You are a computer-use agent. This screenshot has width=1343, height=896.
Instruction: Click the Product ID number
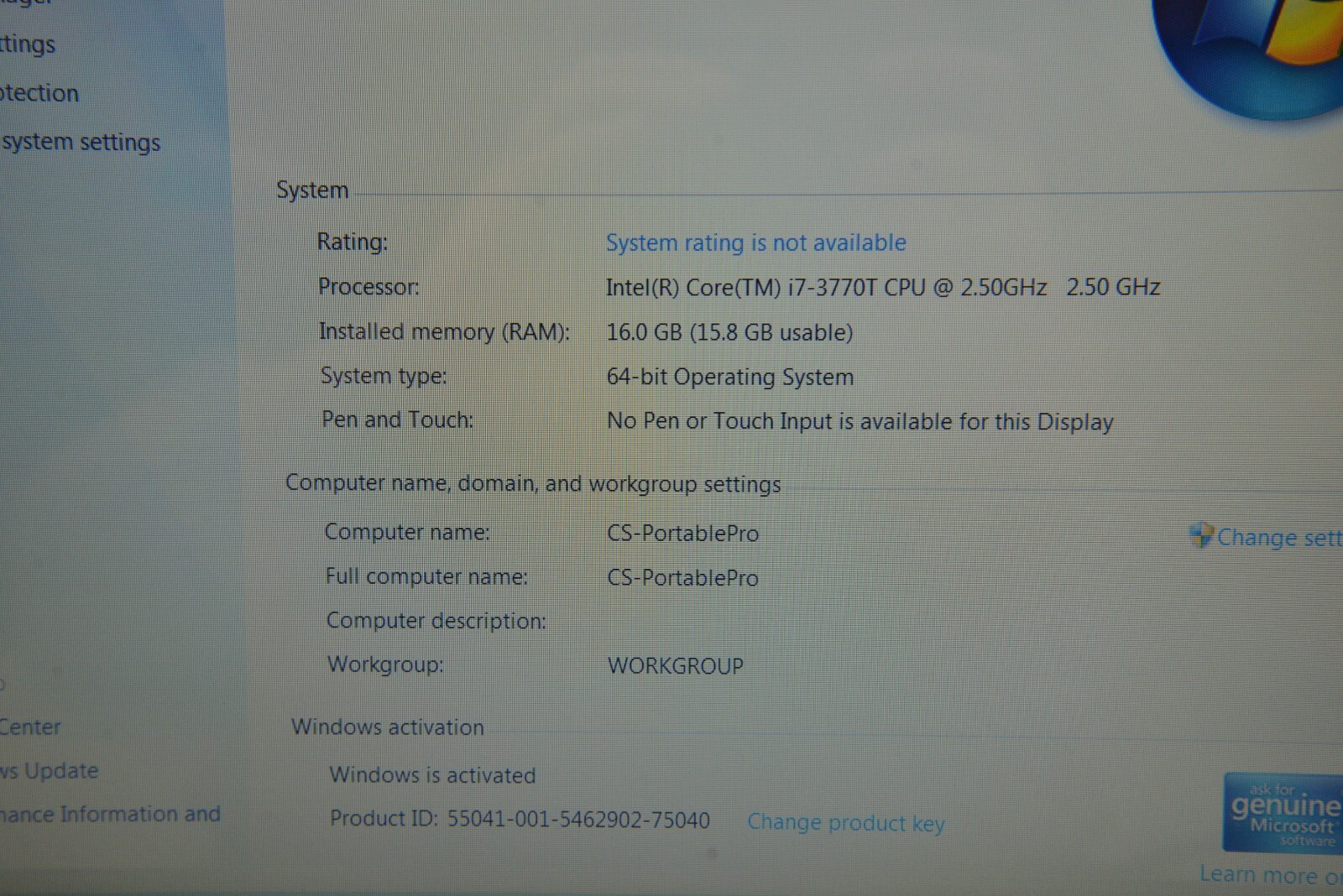coord(577,820)
